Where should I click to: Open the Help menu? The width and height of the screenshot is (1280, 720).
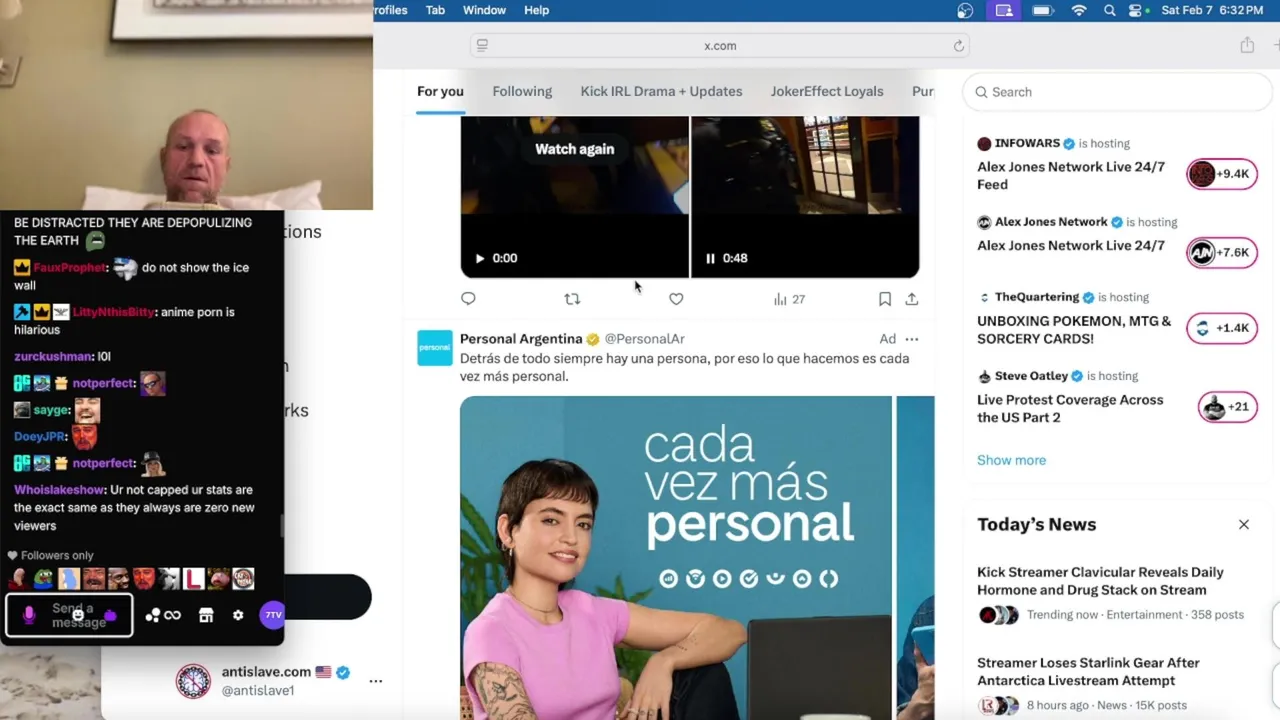click(x=536, y=10)
